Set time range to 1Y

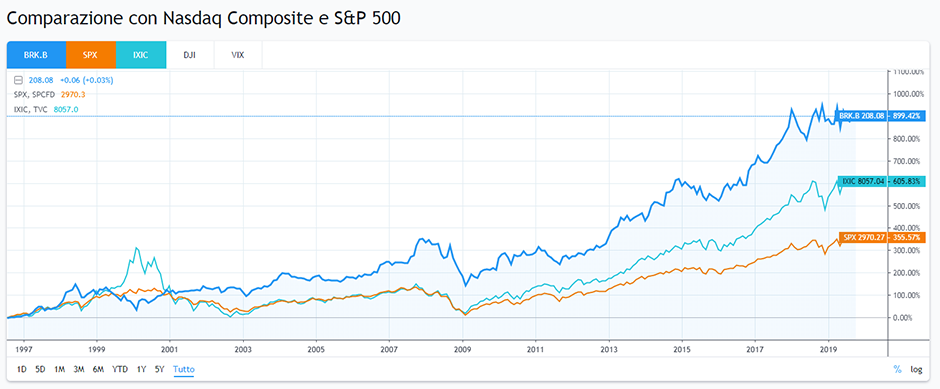click(x=141, y=369)
